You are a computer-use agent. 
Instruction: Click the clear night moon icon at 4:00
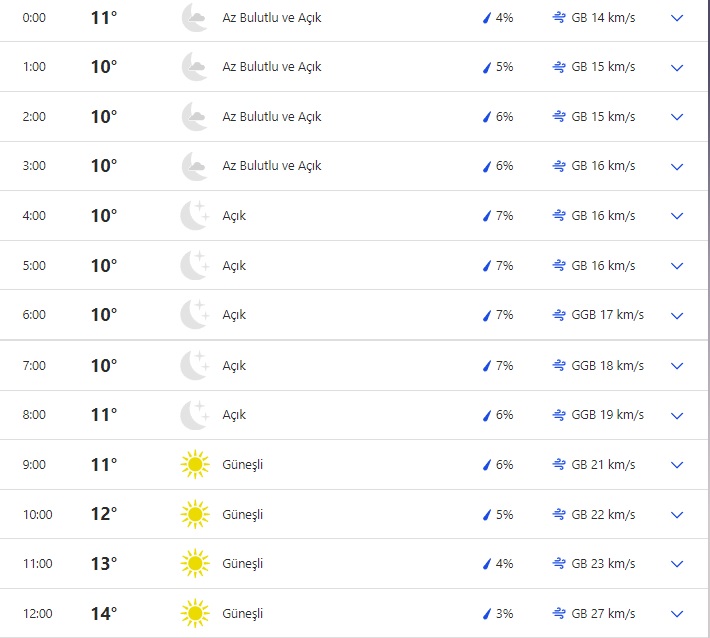pyautogui.click(x=194, y=216)
